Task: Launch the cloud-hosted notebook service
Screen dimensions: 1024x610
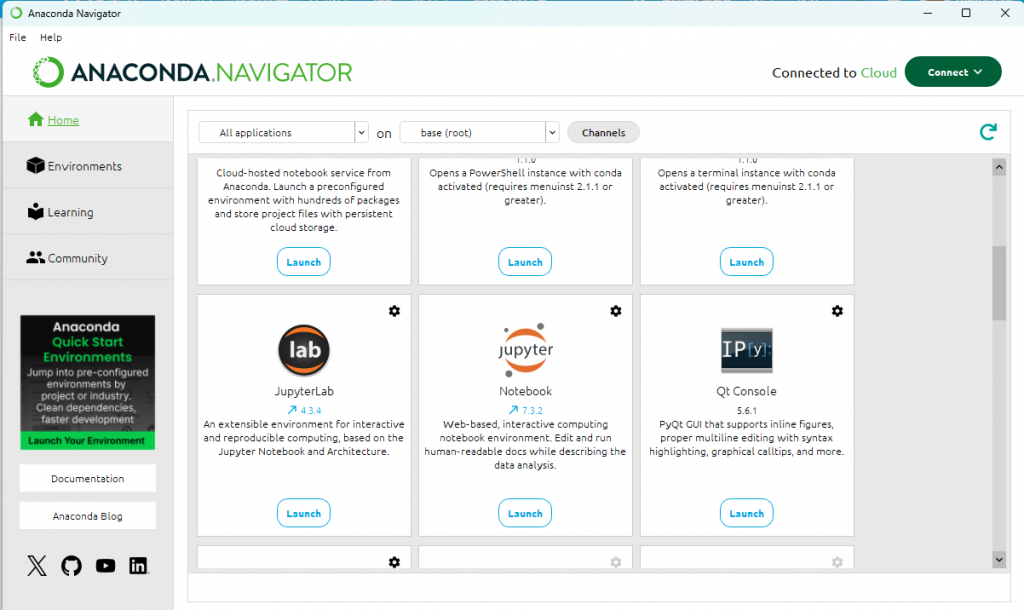Action: (x=304, y=262)
